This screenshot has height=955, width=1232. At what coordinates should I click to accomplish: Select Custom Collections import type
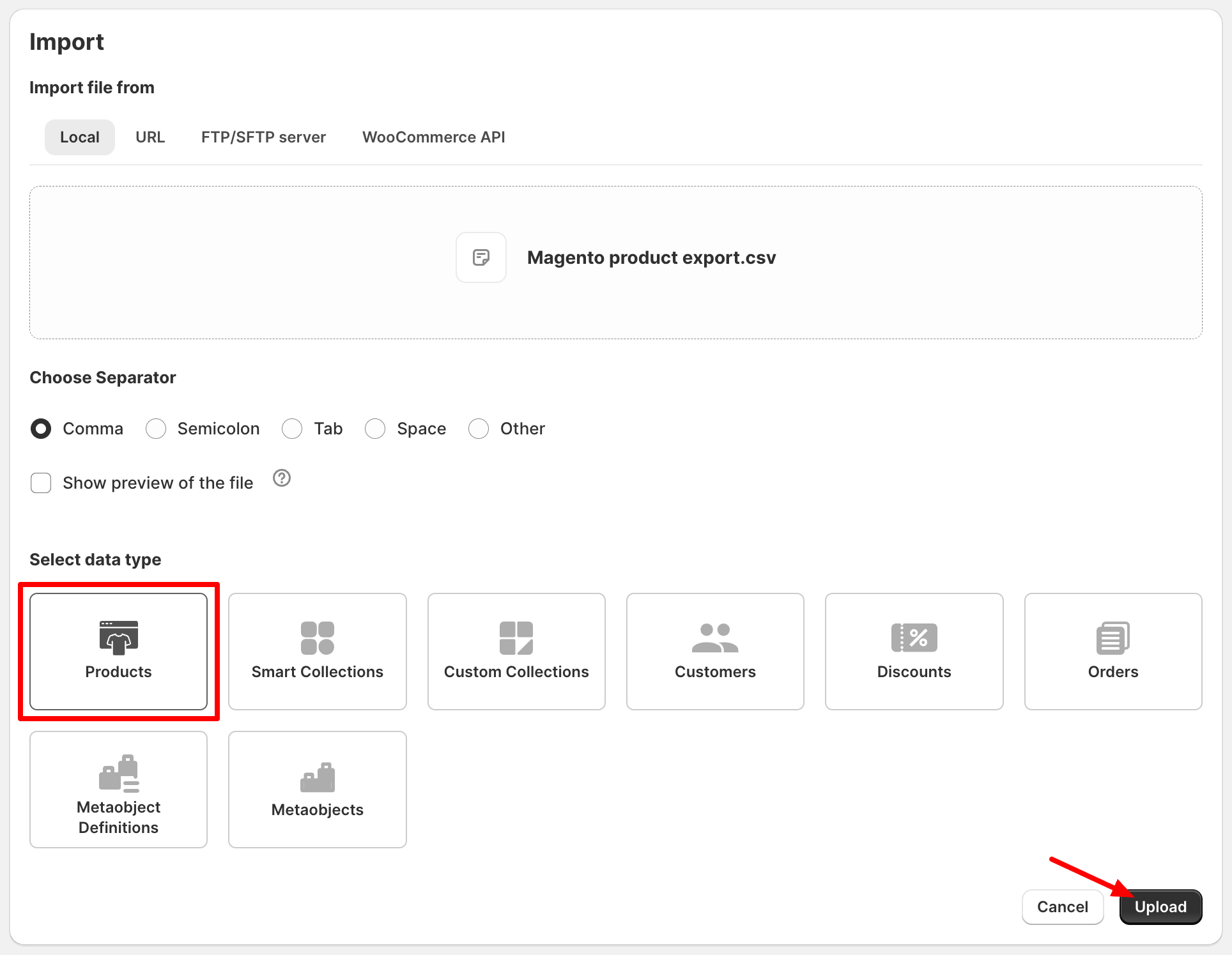(x=516, y=652)
